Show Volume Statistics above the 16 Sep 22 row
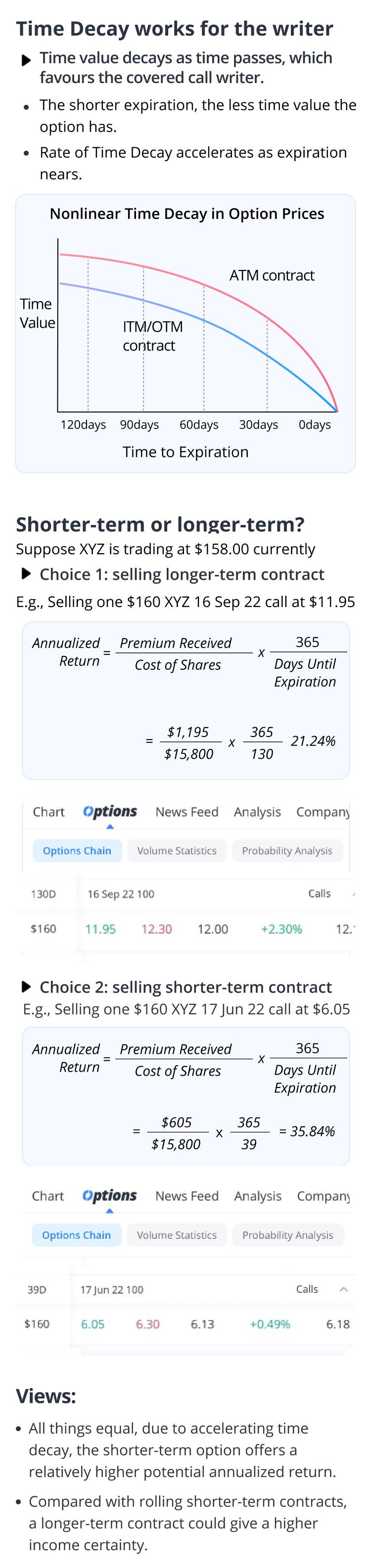This screenshot has width=371, height=1568. coord(177,850)
